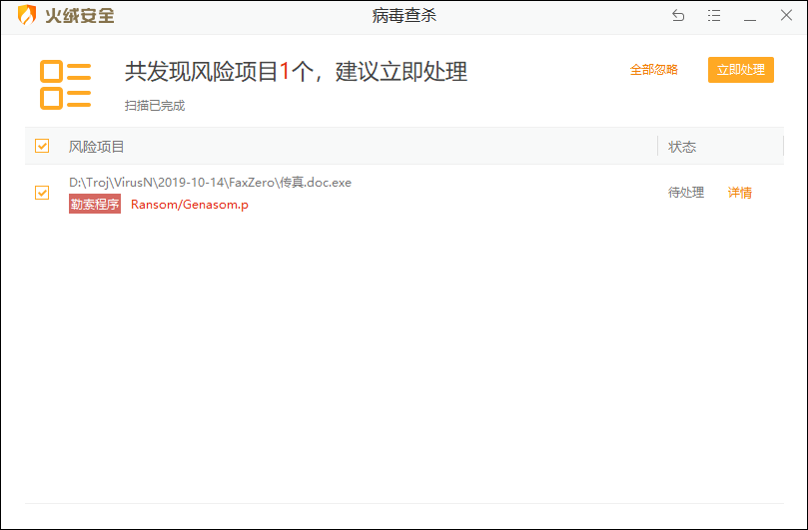Click 全部忽略 to ignore all risks

653,70
